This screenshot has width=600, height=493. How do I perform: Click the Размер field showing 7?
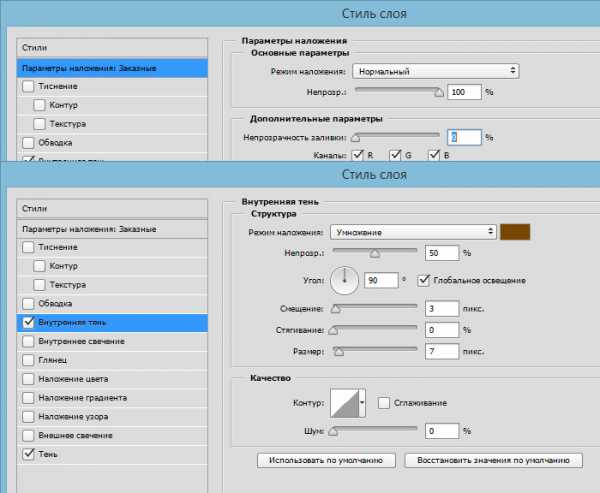442,351
